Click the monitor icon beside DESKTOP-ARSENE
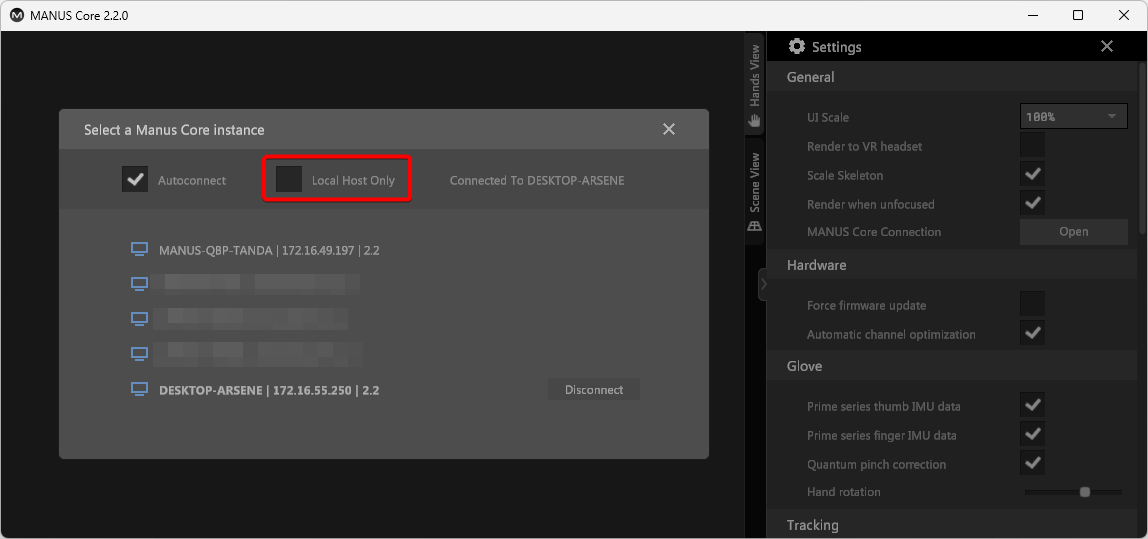This screenshot has height=539, width=1148. (x=140, y=390)
